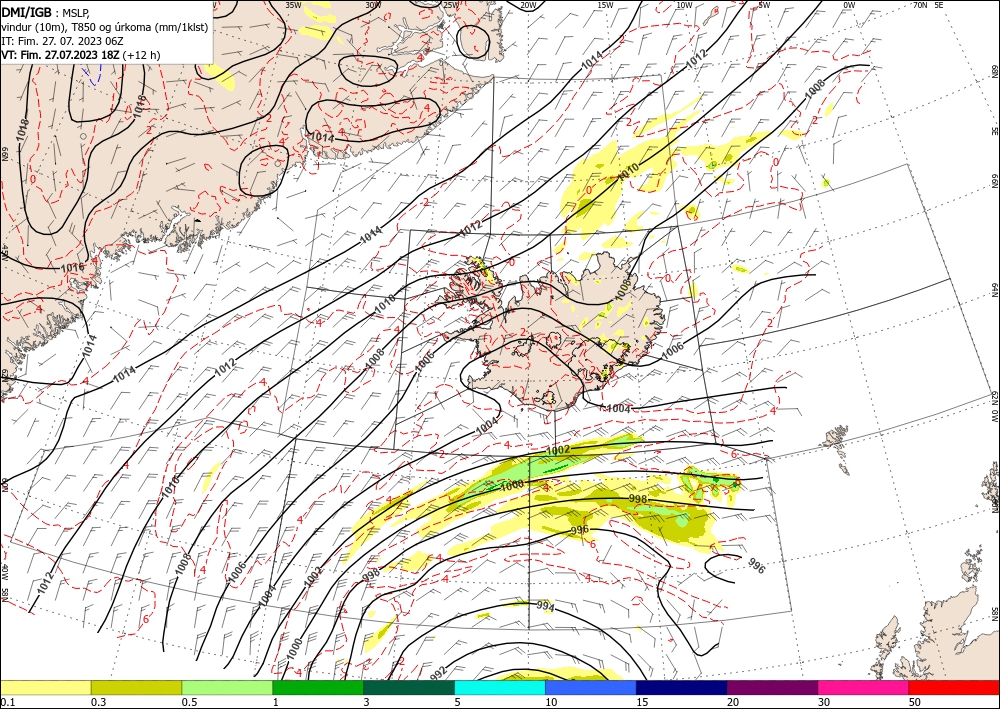This screenshot has width=1000, height=709.
Task: Click the '50' legend value label
Action: click(x=914, y=702)
